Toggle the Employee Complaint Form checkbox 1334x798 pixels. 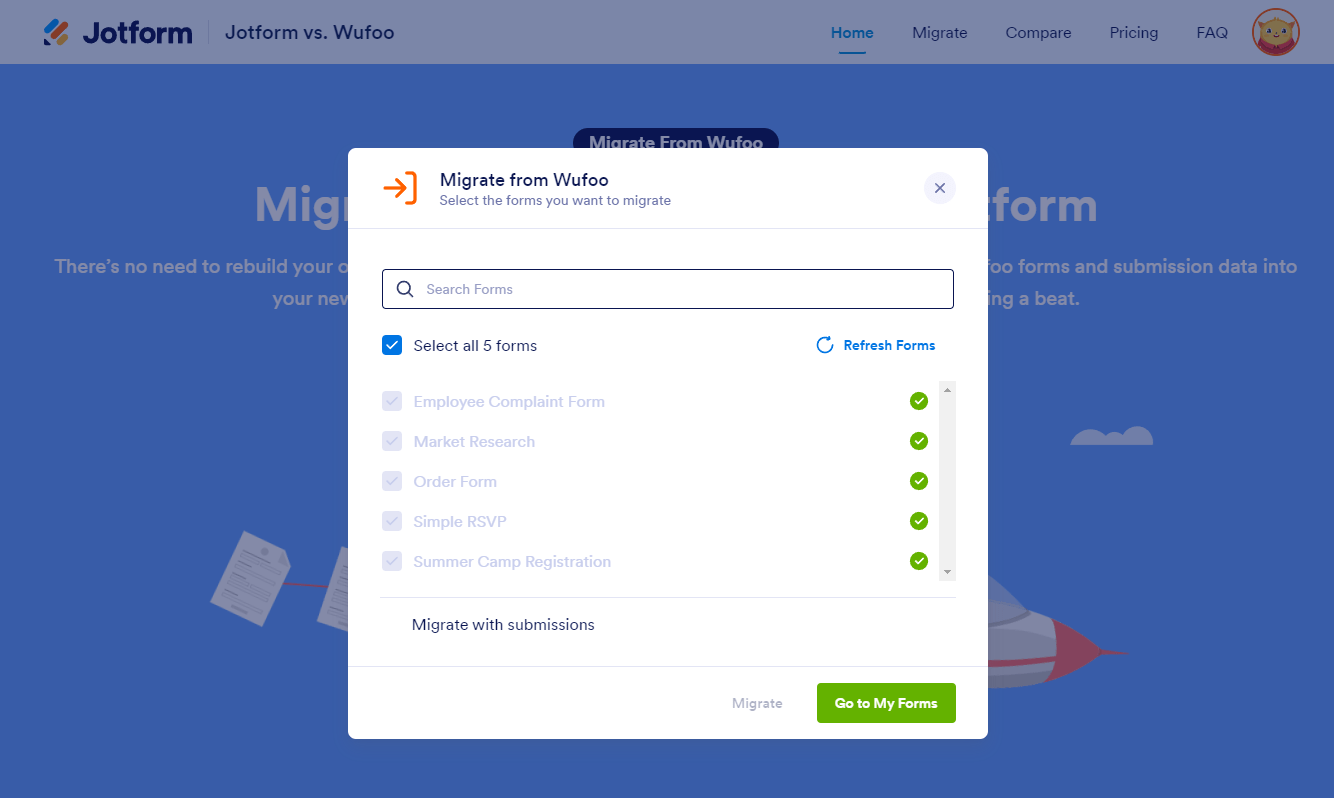click(392, 401)
